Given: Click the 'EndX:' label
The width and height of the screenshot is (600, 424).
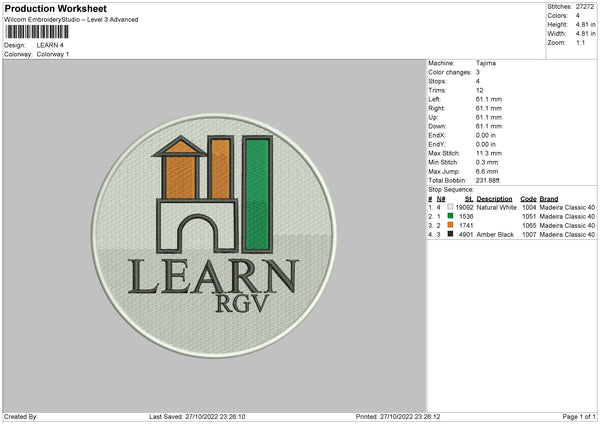Looking at the screenshot, I should [437, 135].
